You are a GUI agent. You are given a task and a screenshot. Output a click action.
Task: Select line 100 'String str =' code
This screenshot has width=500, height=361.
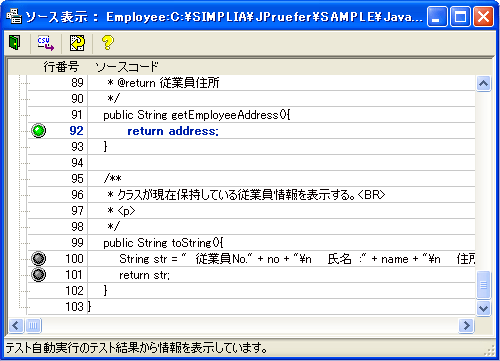(x=297, y=259)
